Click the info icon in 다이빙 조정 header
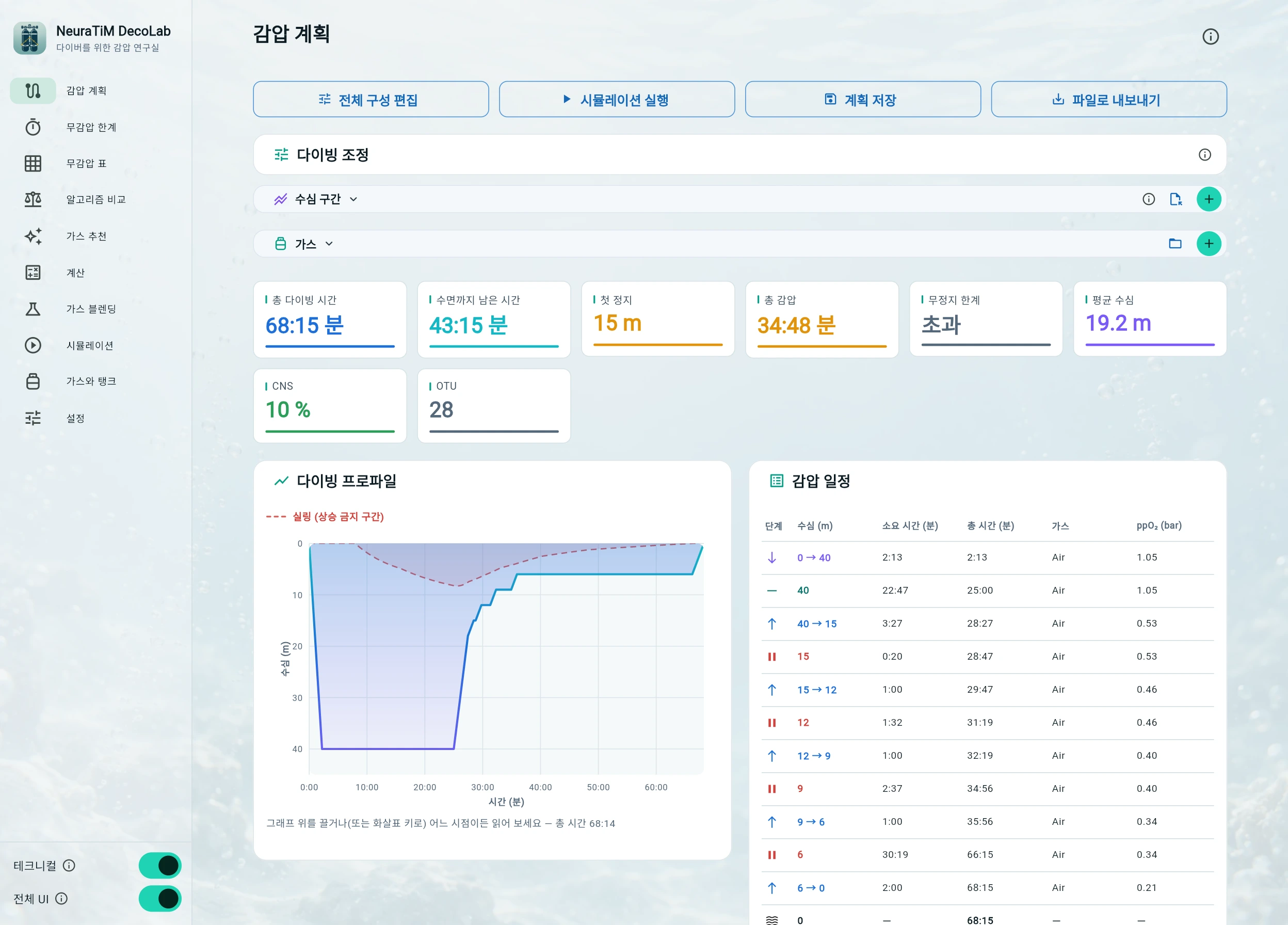Image resolution: width=1288 pixels, height=925 pixels. pos(1204,154)
